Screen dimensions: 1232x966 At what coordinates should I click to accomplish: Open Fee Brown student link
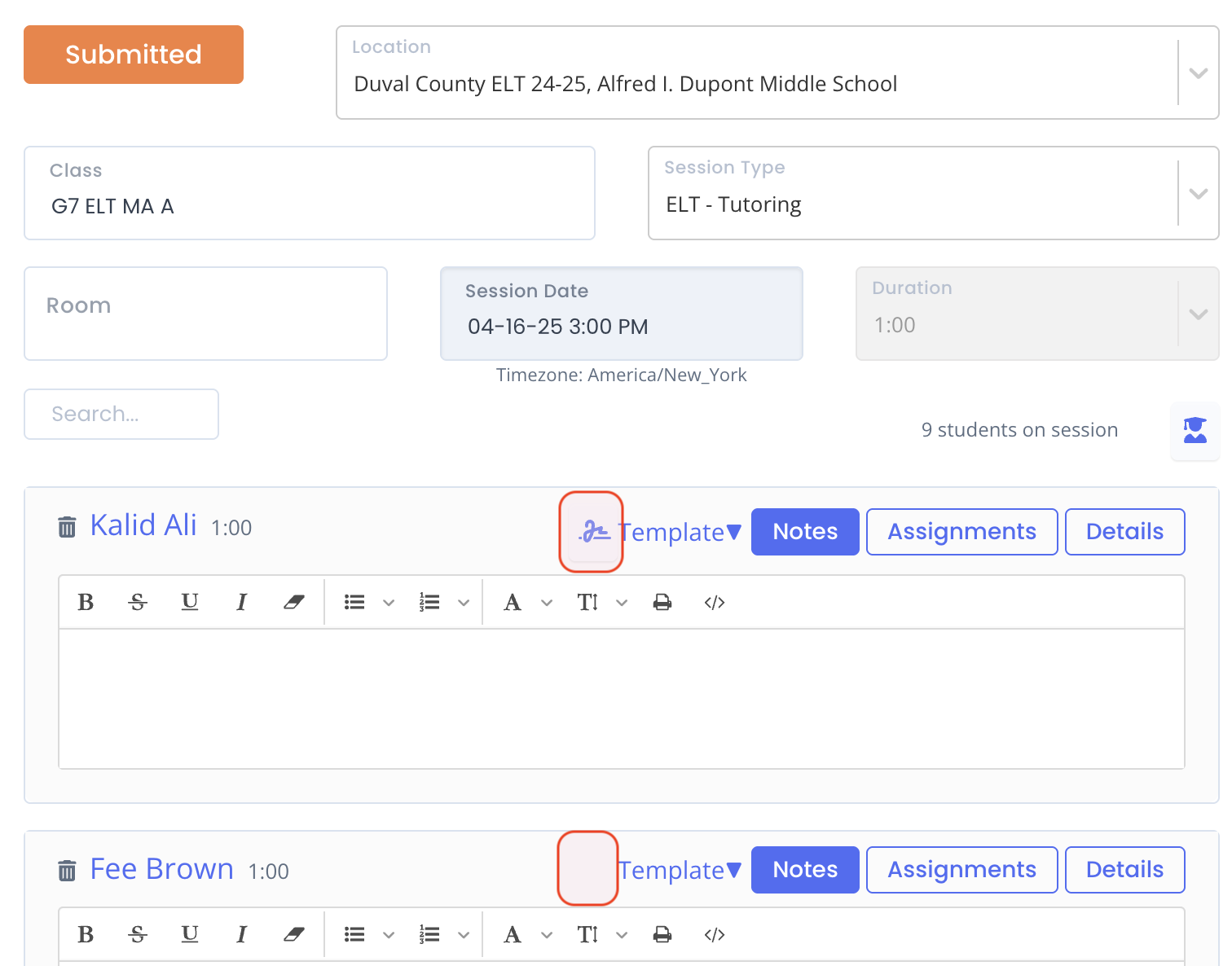pyautogui.click(x=161, y=869)
